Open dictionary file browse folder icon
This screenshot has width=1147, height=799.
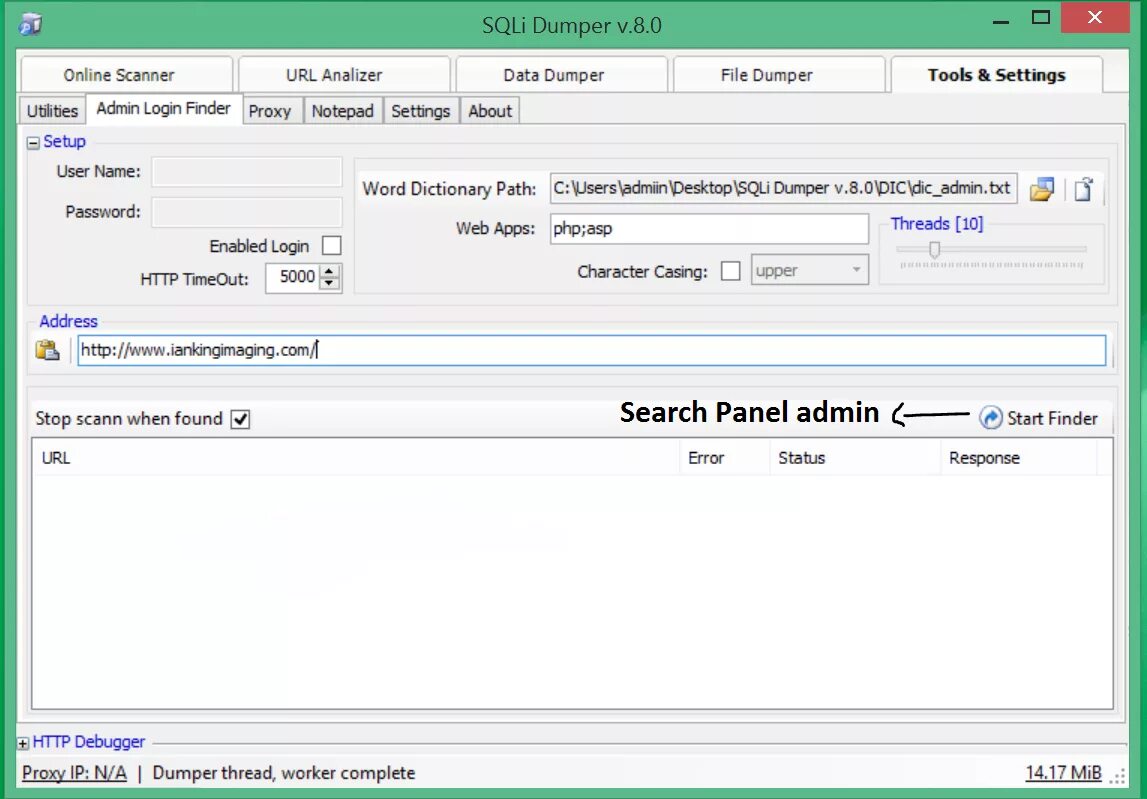pyautogui.click(x=1042, y=189)
